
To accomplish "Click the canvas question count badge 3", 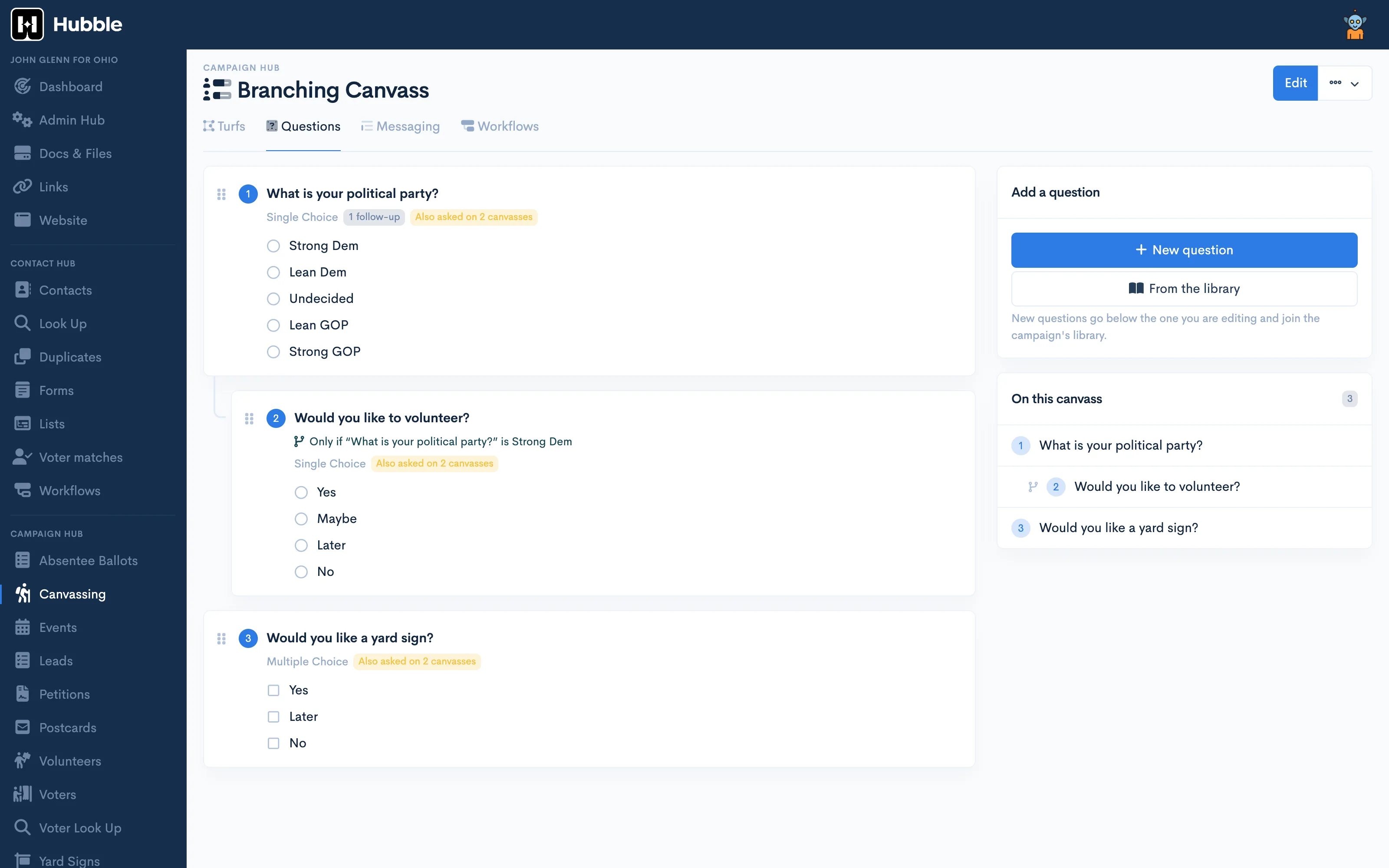I will click(x=1350, y=398).
